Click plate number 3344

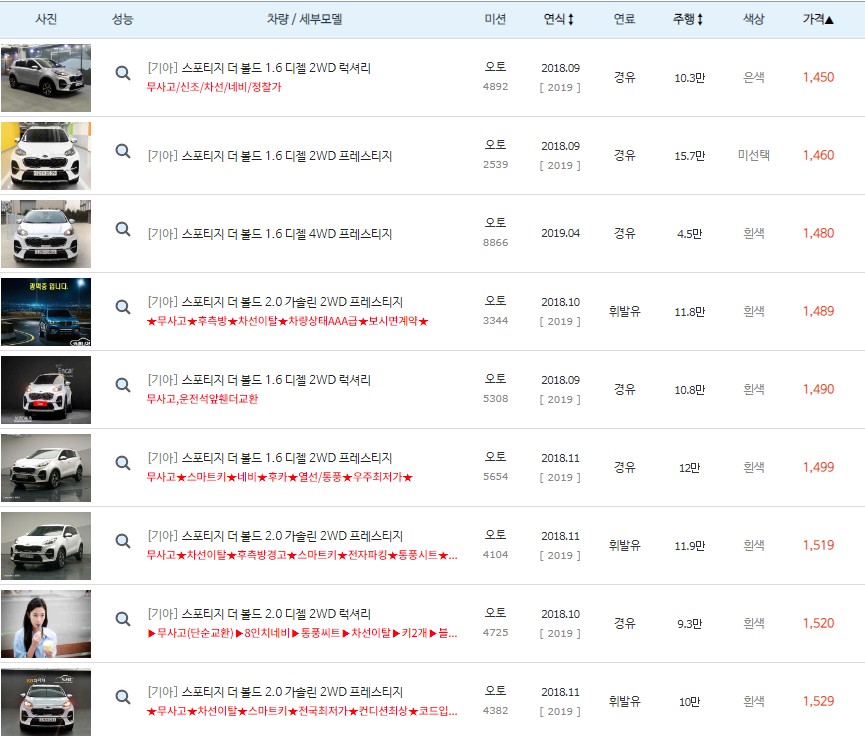(x=495, y=321)
